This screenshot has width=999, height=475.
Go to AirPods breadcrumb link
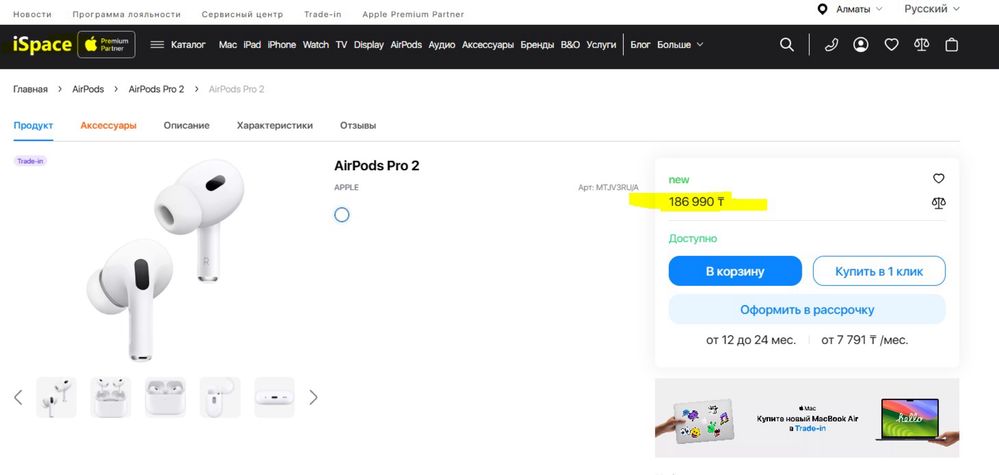coord(88,89)
